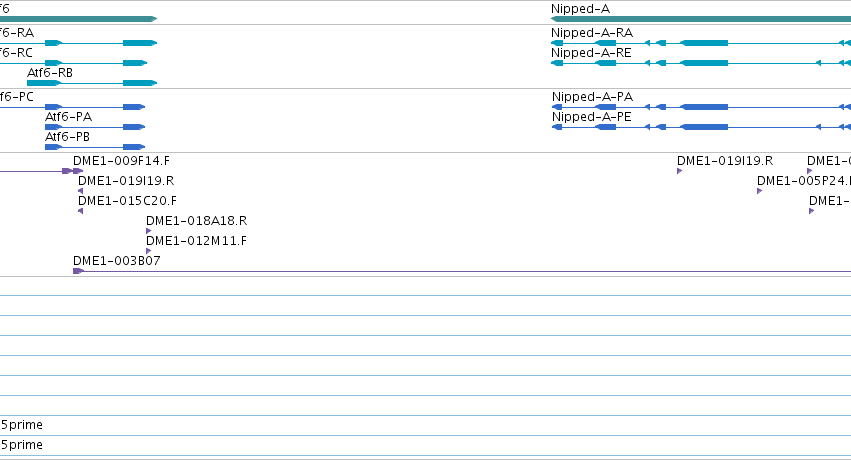851x460 pixels.
Task: Click the Nipped-A-PE protein label
Action: 592,117
